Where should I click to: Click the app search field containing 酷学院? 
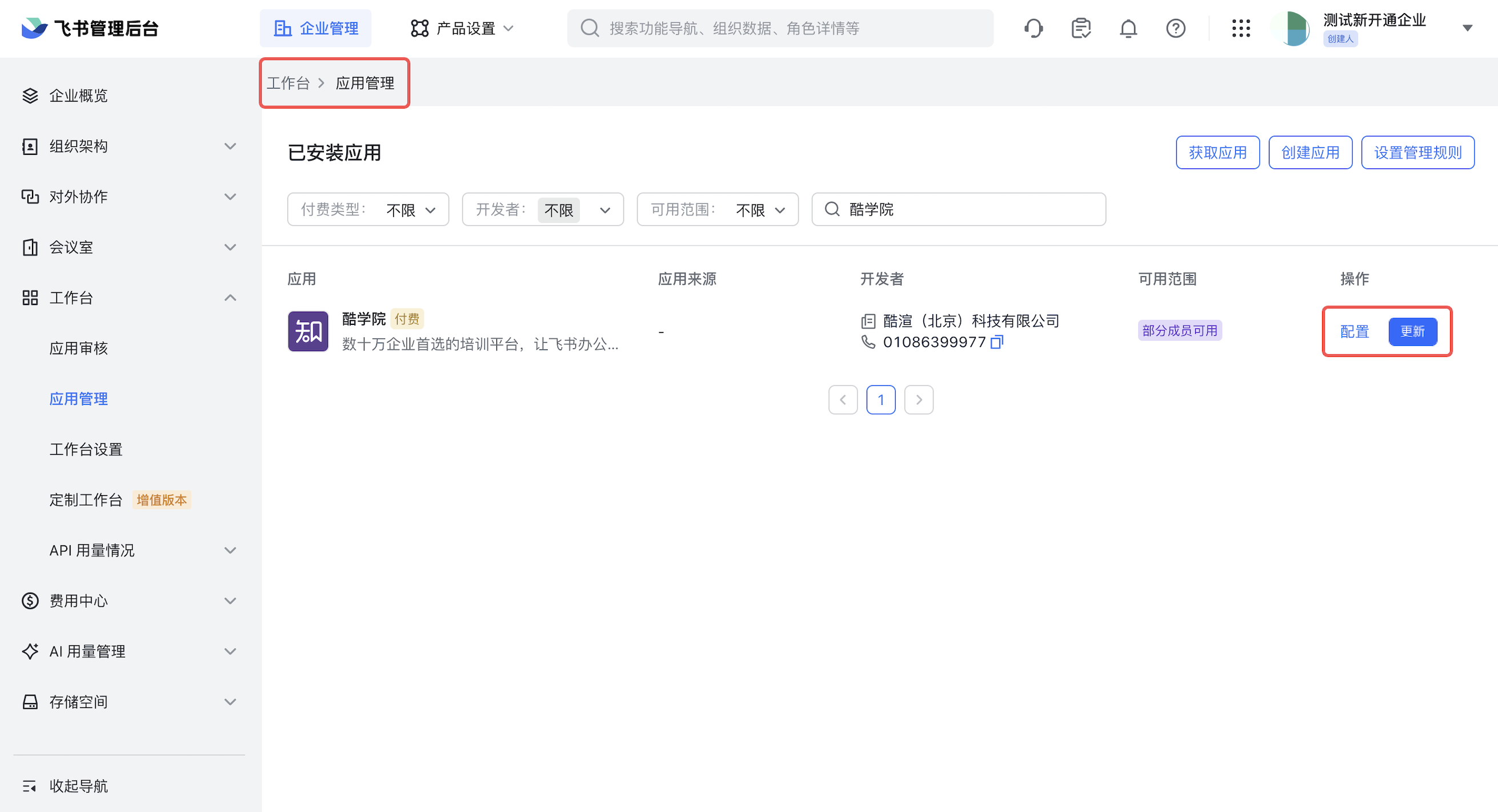[958, 209]
